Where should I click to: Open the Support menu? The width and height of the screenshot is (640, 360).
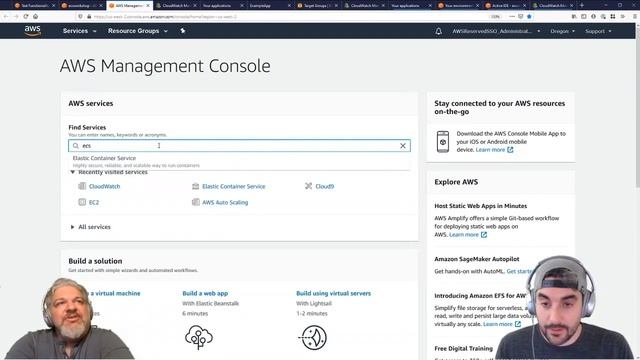[598, 31]
